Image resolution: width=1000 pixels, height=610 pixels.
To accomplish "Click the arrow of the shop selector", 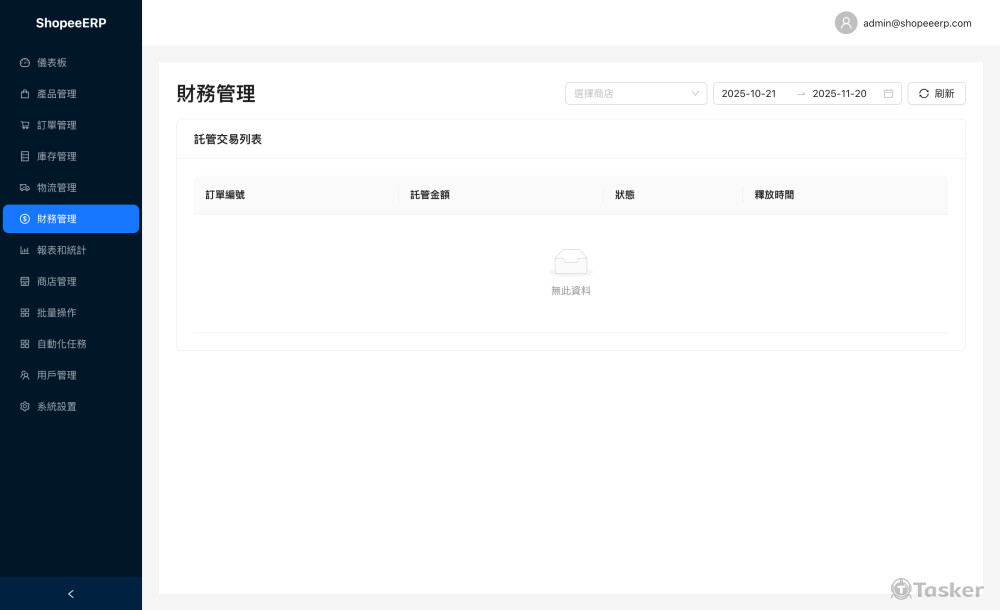I will point(696,94).
